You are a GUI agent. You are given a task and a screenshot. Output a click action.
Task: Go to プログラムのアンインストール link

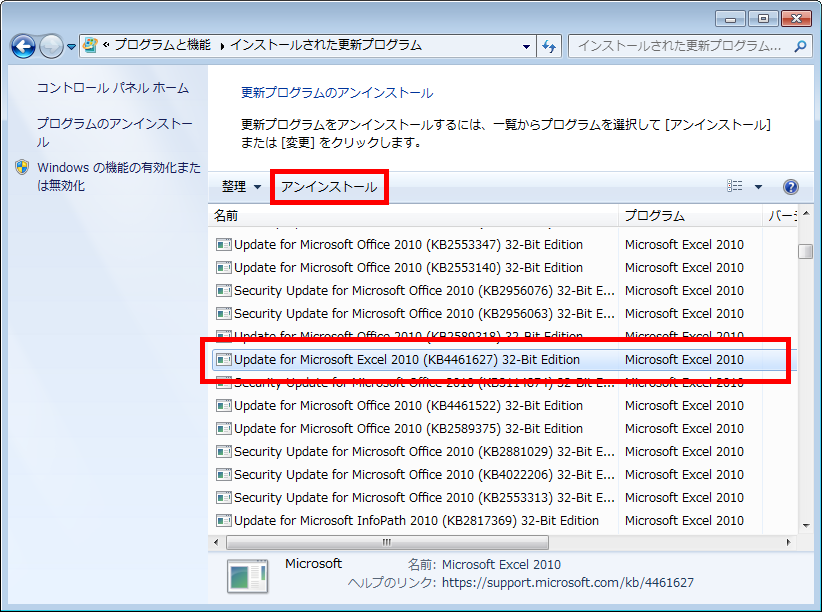click(115, 133)
